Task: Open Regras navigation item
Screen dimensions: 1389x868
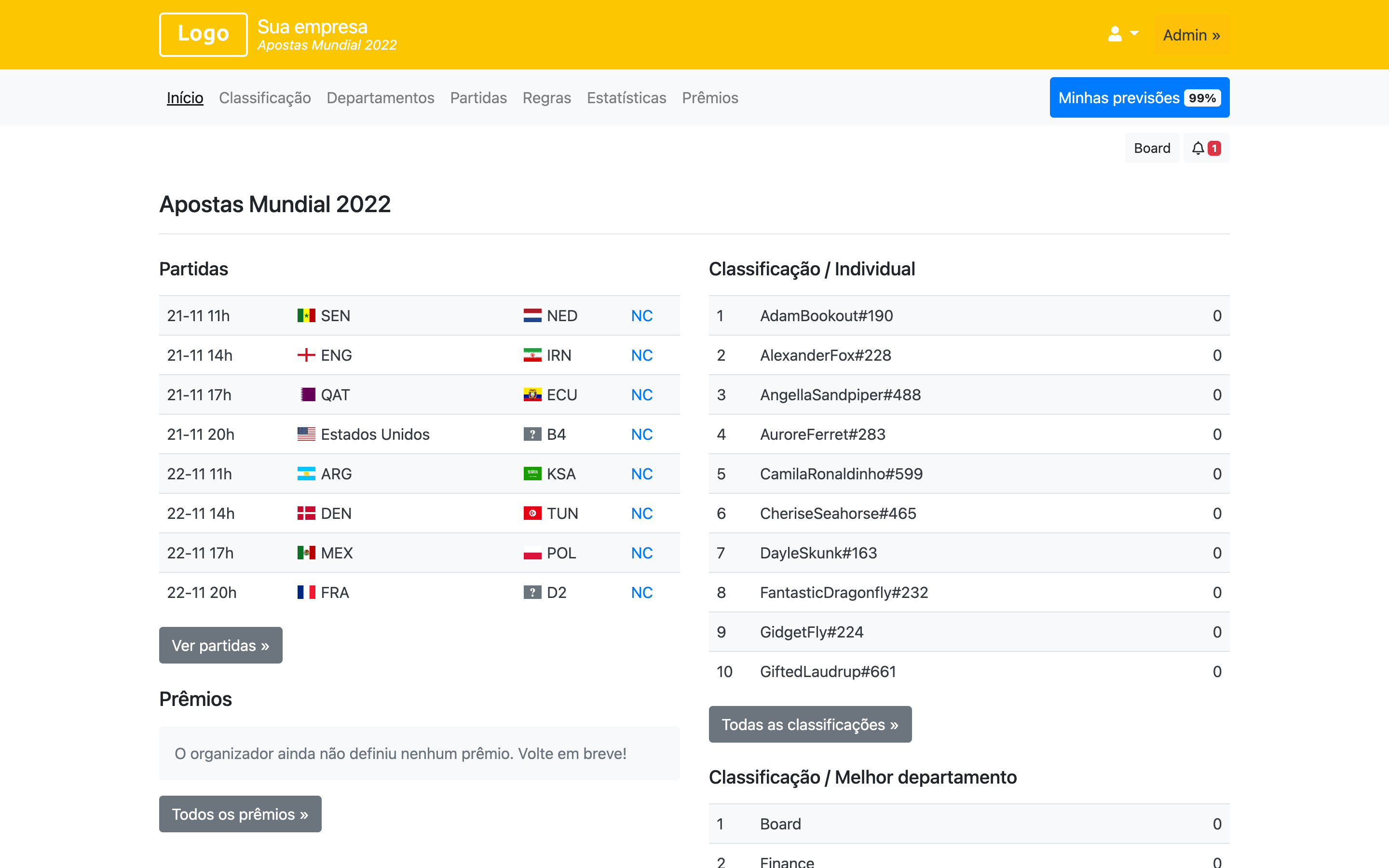Action: coord(546,97)
